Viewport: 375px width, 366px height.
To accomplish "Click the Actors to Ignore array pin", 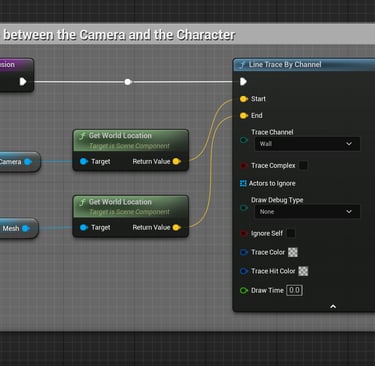I will pos(243,183).
